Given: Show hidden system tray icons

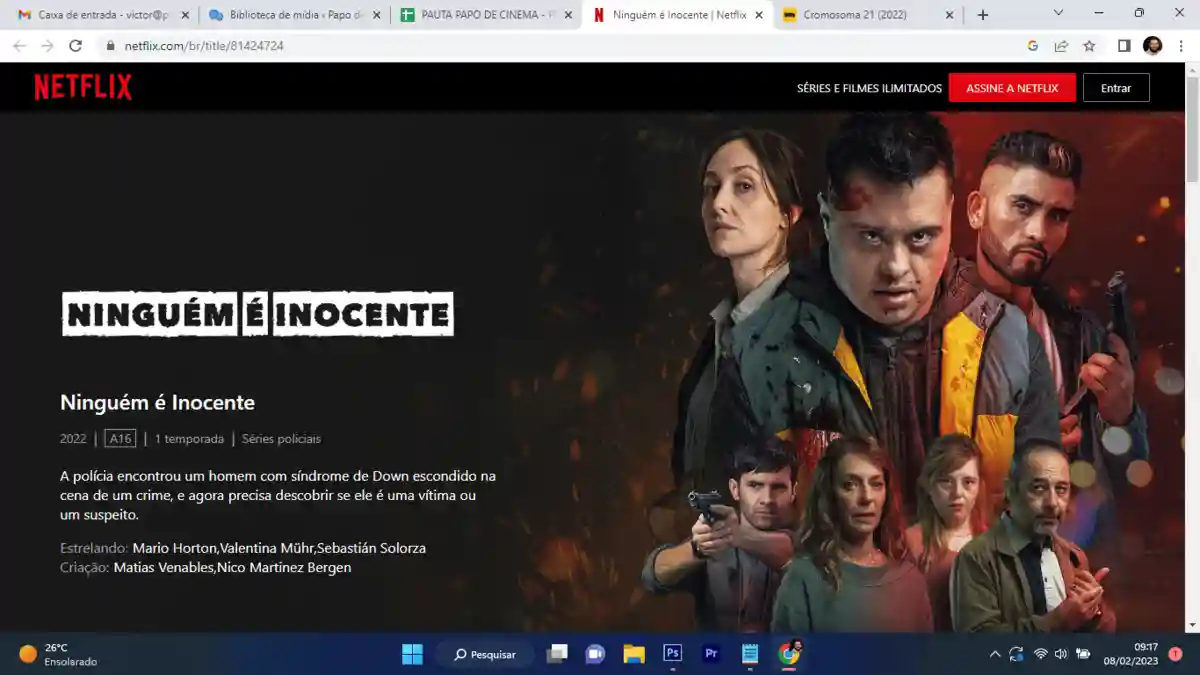Looking at the screenshot, I should point(994,654).
